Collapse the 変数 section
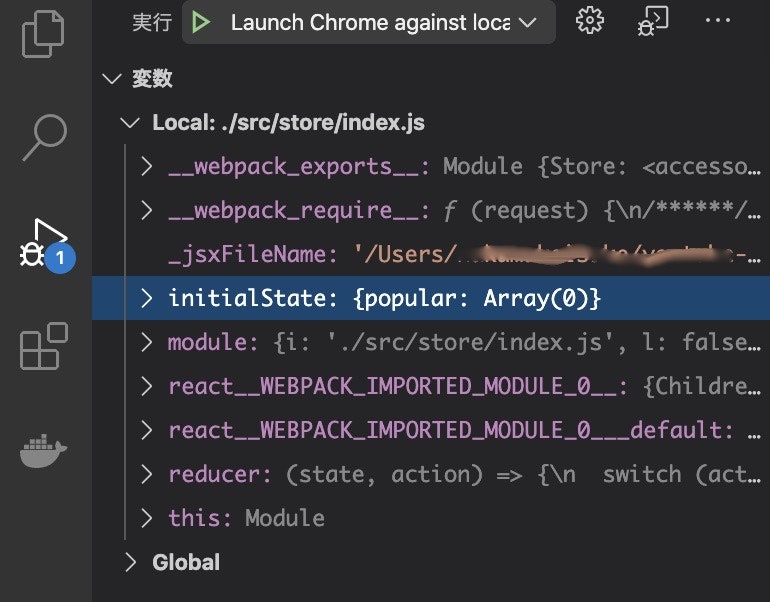 tap(112, 79)
